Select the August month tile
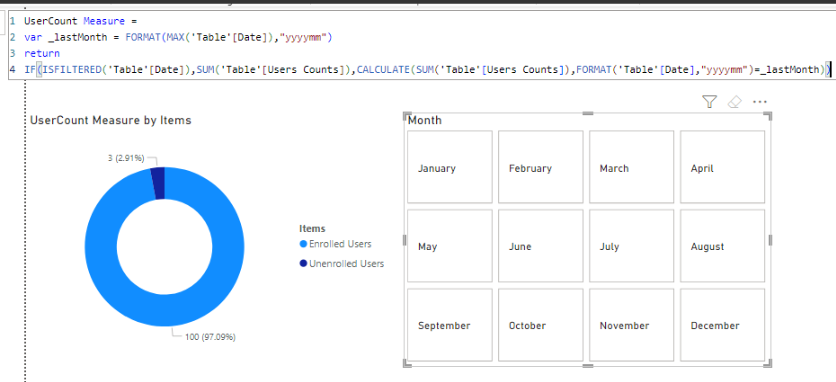Viewport: 836px width, 382px height. pos(722,245)
